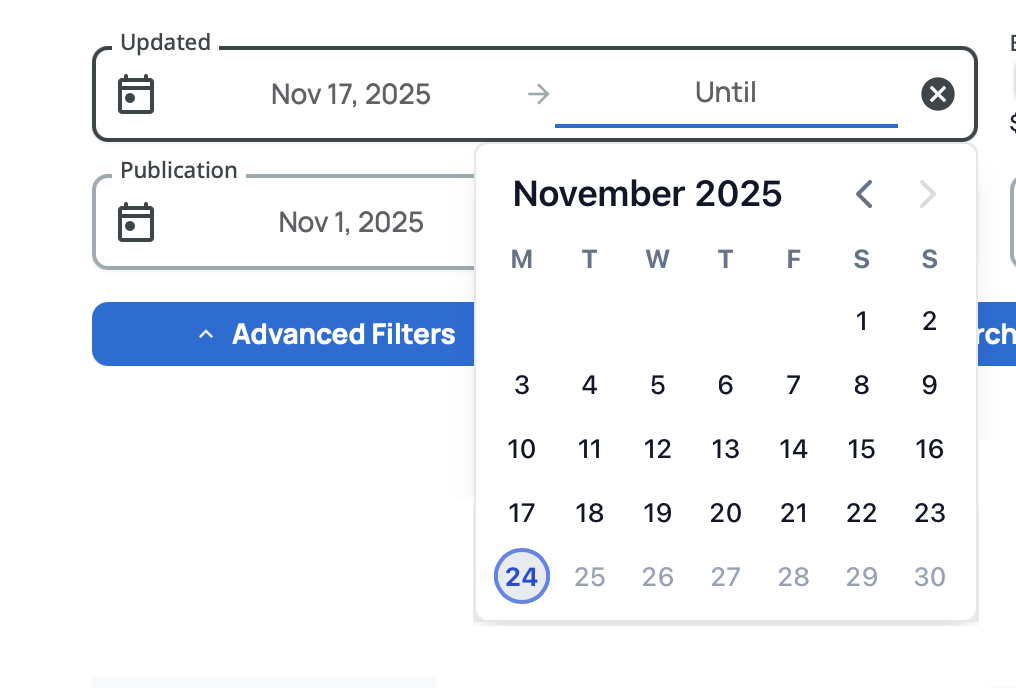Click the Nov 1, 2025 publication date

coord(351,222)
